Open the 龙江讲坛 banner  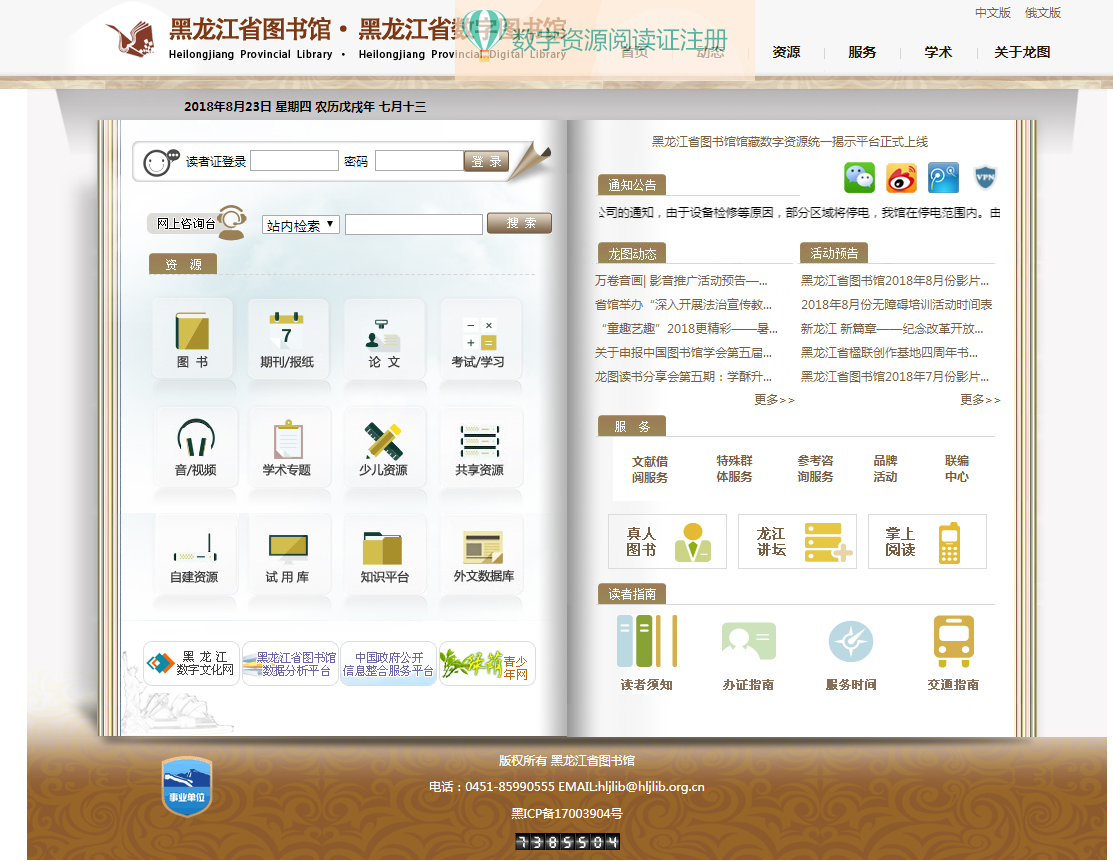pos(797,542)
